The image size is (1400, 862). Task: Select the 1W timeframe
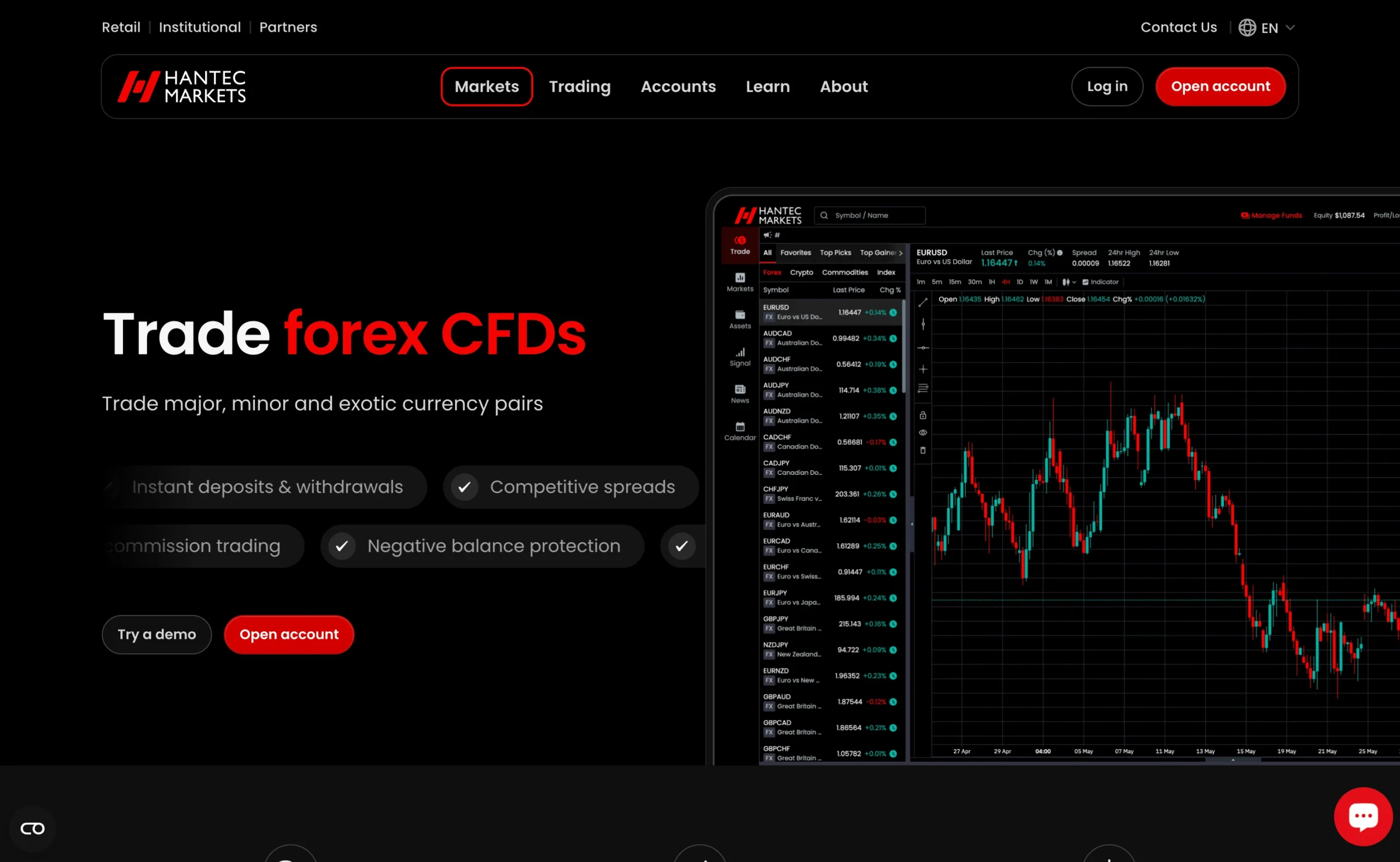pyautogui.click(x=1034, y=282)
